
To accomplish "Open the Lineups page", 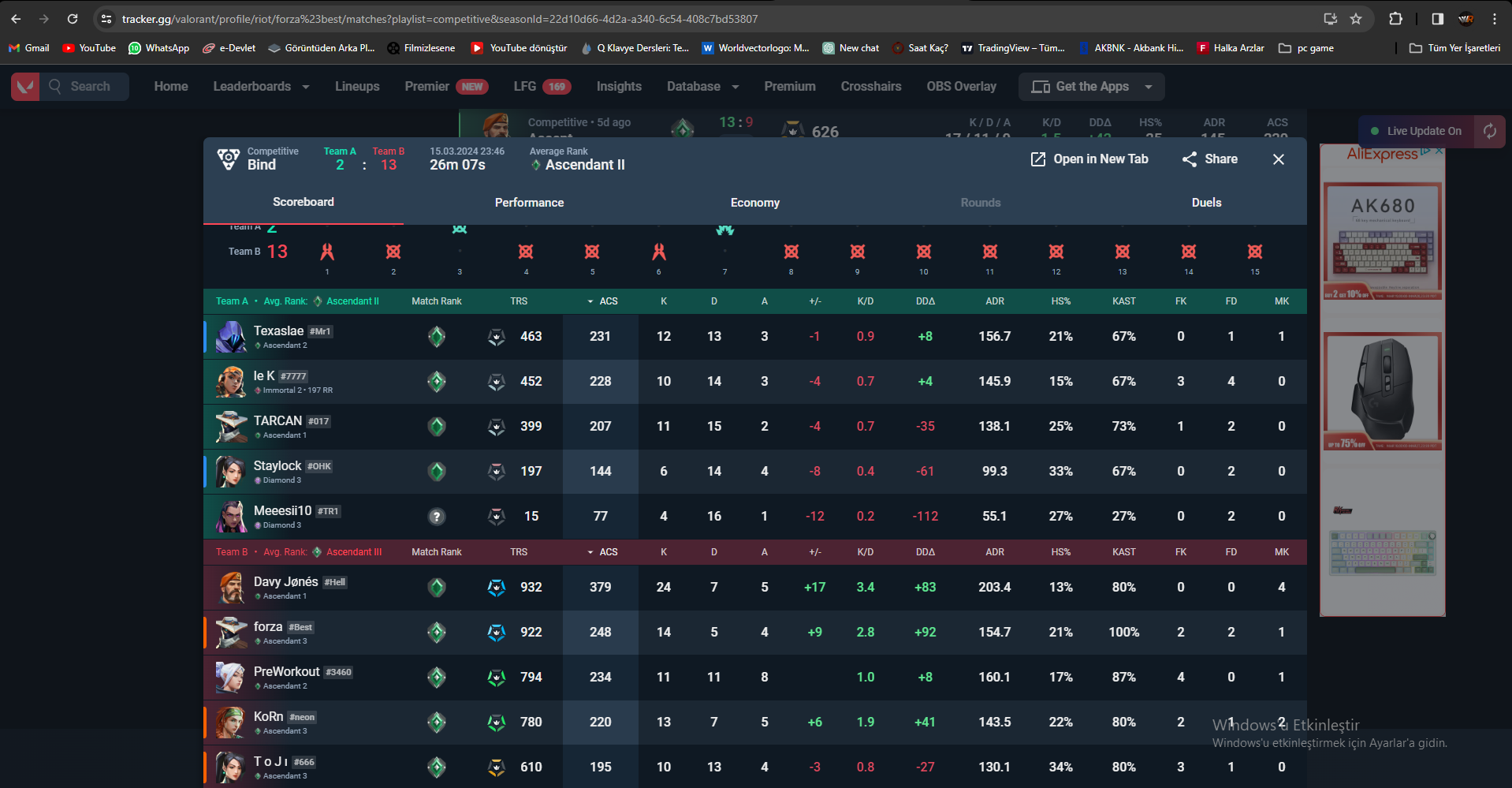I will pos(357,87).
